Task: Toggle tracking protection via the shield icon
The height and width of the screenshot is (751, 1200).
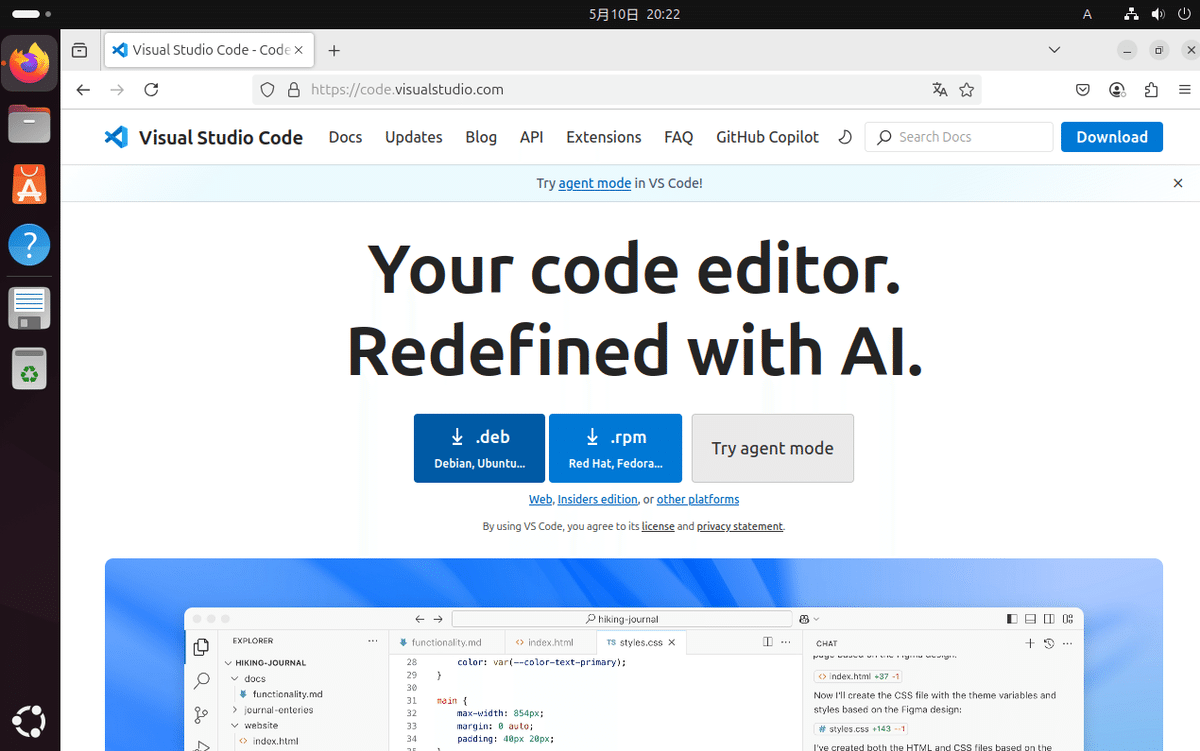Action: click(267, 89)
